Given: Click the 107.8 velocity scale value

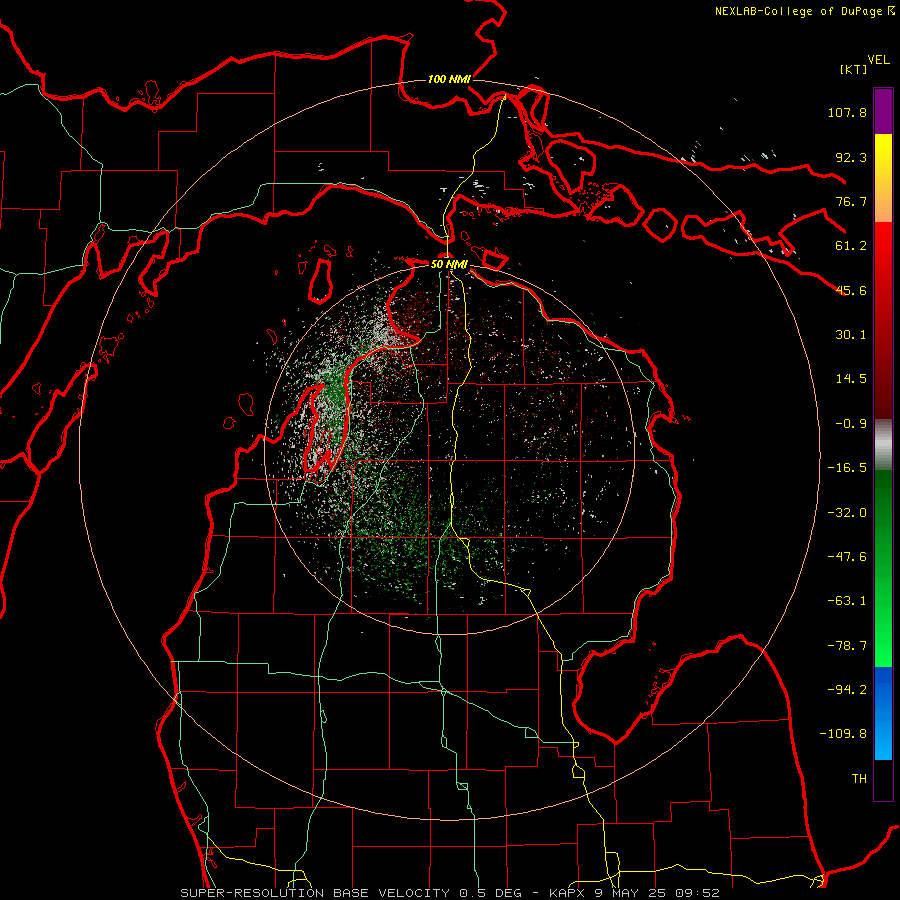Looking at the screenshot, I should [x=847, y=112].
